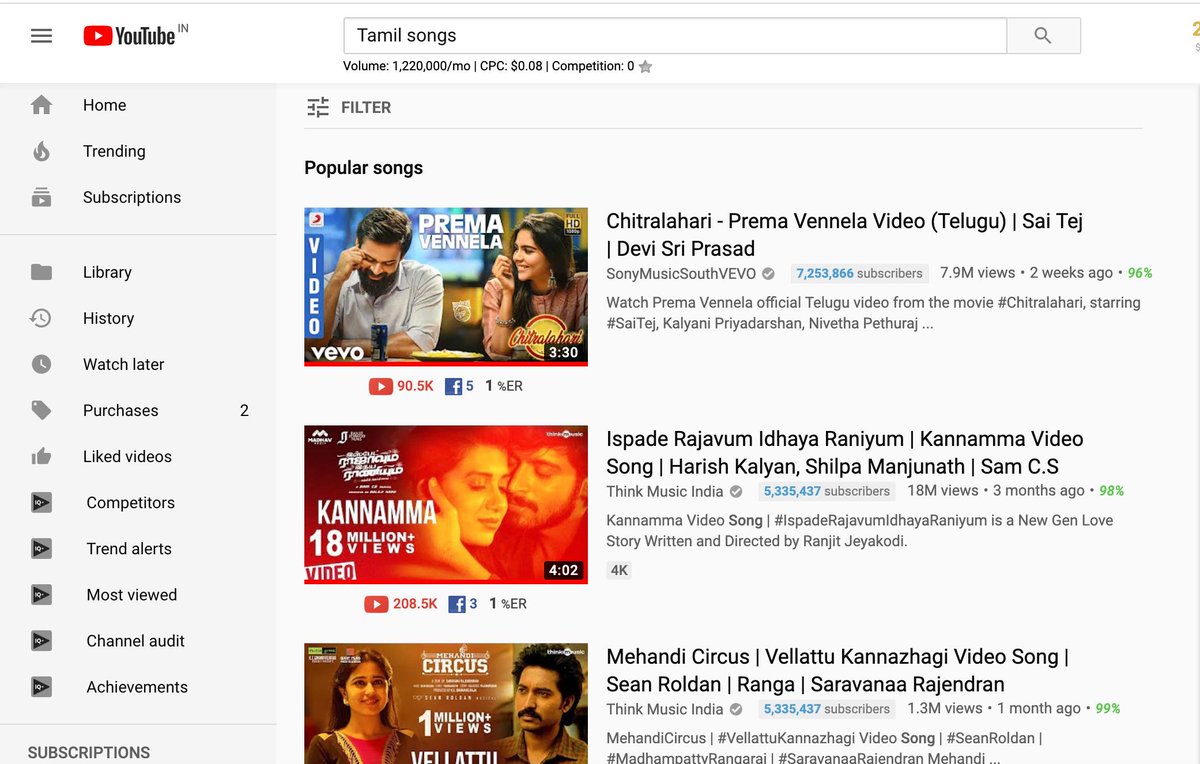The image size is (1200, 764).
Task: Star the Tamil songs keyword
Action: click(x=646, y=67)
